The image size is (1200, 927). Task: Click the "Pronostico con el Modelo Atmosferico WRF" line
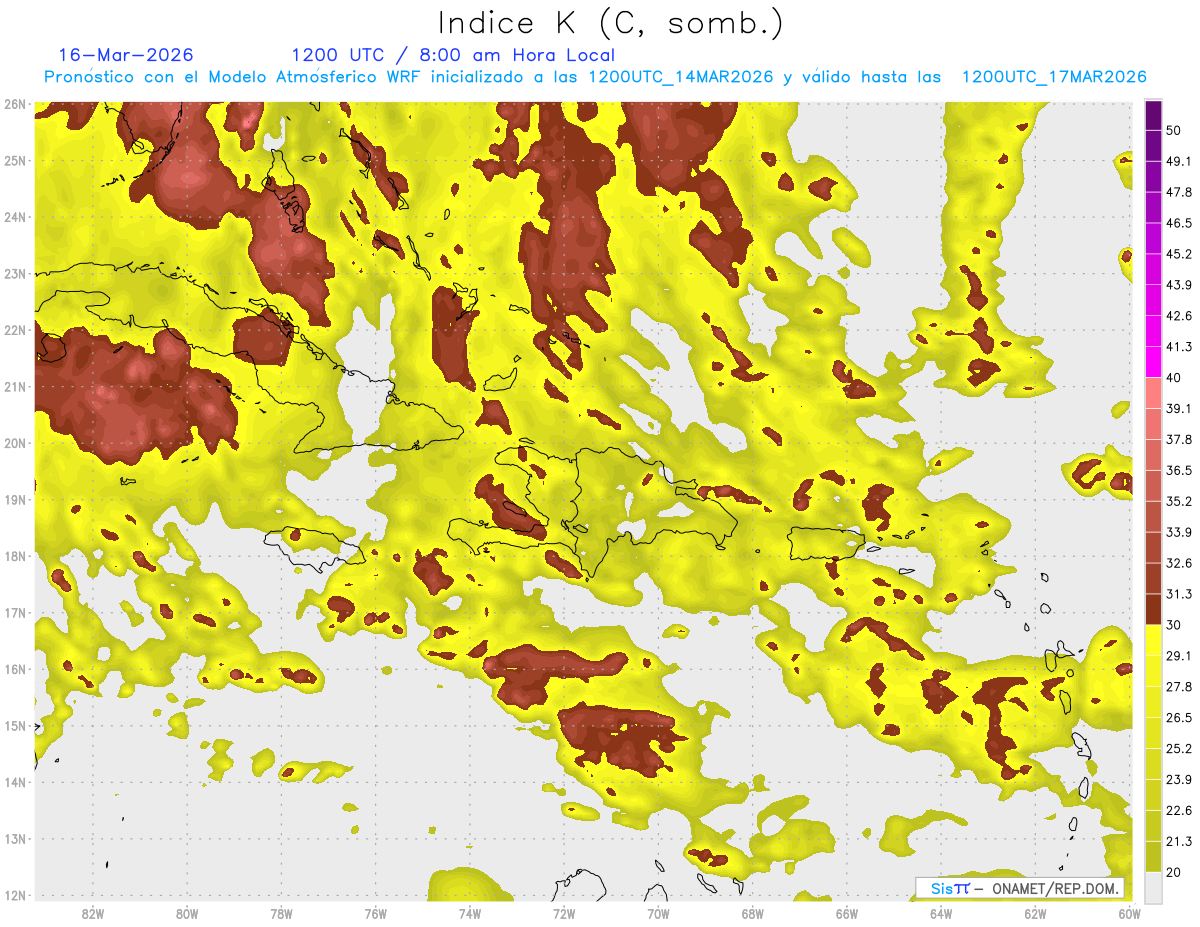pyautogui.click(x=595, y=77)
